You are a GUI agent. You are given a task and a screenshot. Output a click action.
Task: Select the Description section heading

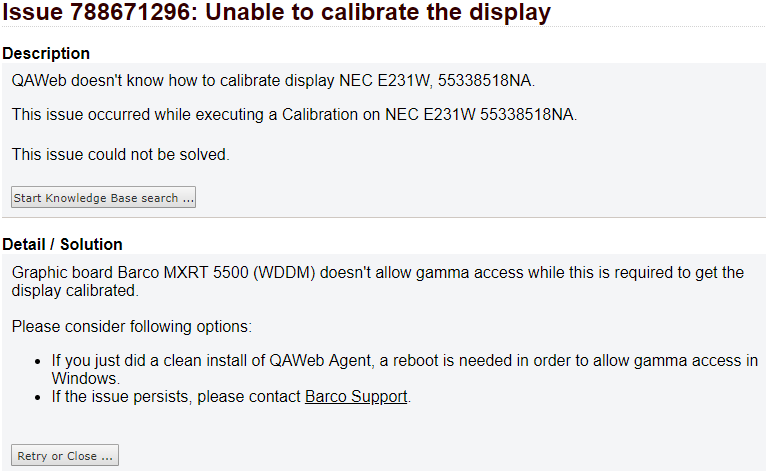46,53
